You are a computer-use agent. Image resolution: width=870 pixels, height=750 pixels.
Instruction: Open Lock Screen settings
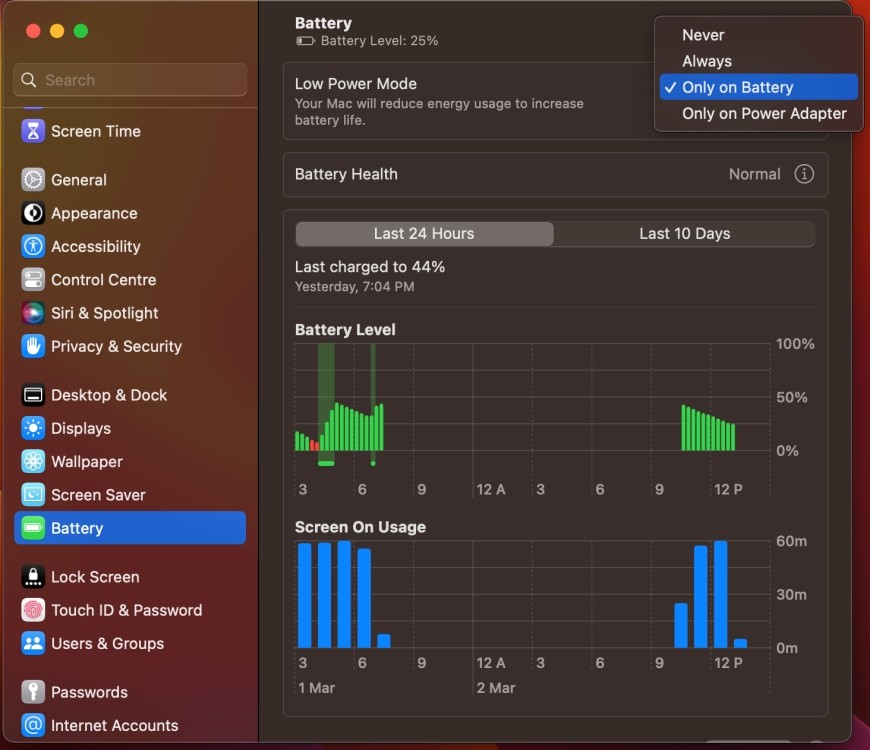[x=130, y=577]
